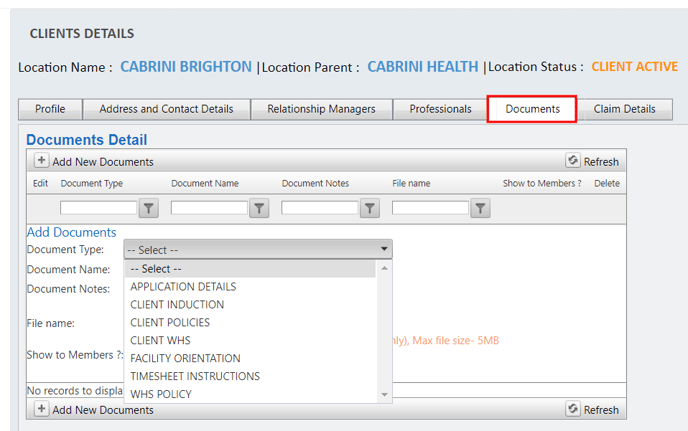This screenshot has width=688, height=431.
Task: Click the dropdown list scroll down arrow
Action: coord(384,395)
